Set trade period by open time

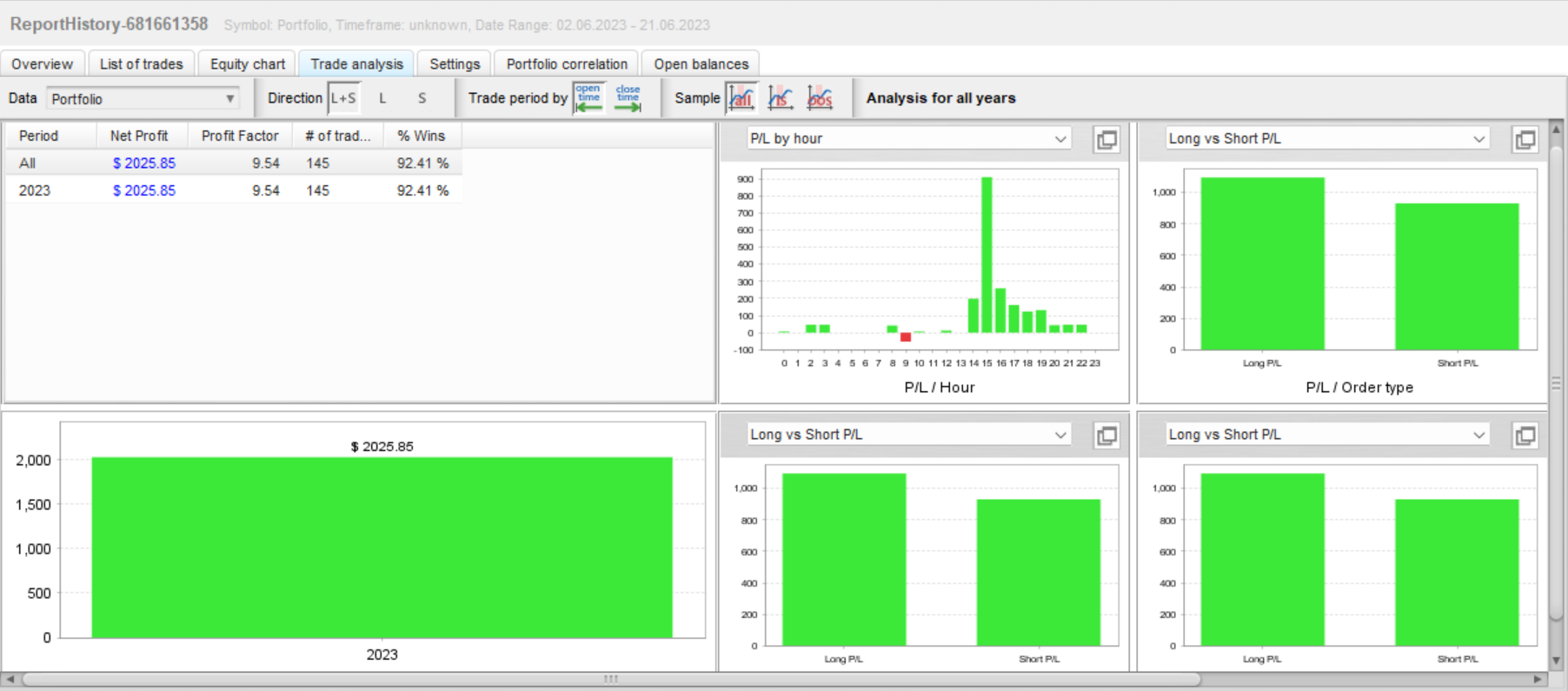coord(588,98)
